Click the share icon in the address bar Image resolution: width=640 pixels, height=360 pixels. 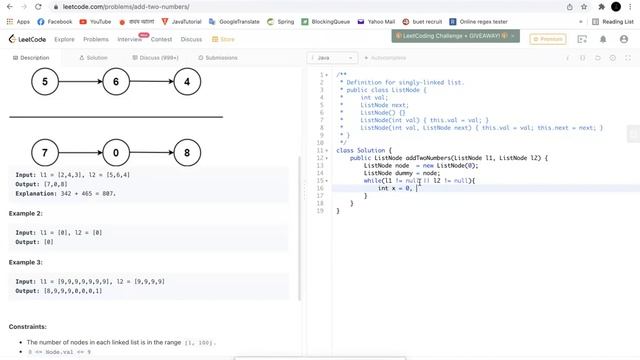tap(569, 7)
